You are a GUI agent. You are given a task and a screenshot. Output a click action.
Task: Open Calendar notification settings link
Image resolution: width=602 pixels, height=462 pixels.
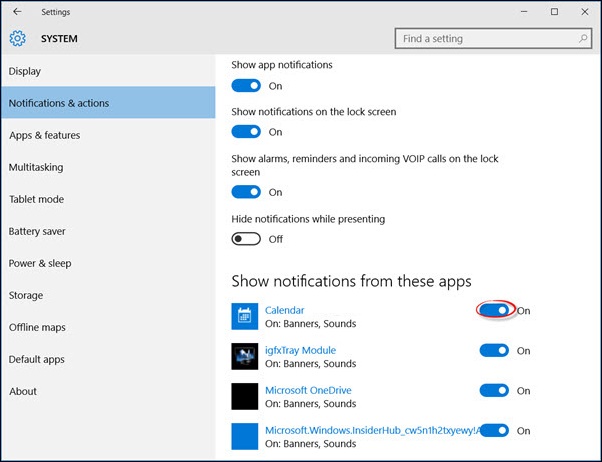(284, 310)
